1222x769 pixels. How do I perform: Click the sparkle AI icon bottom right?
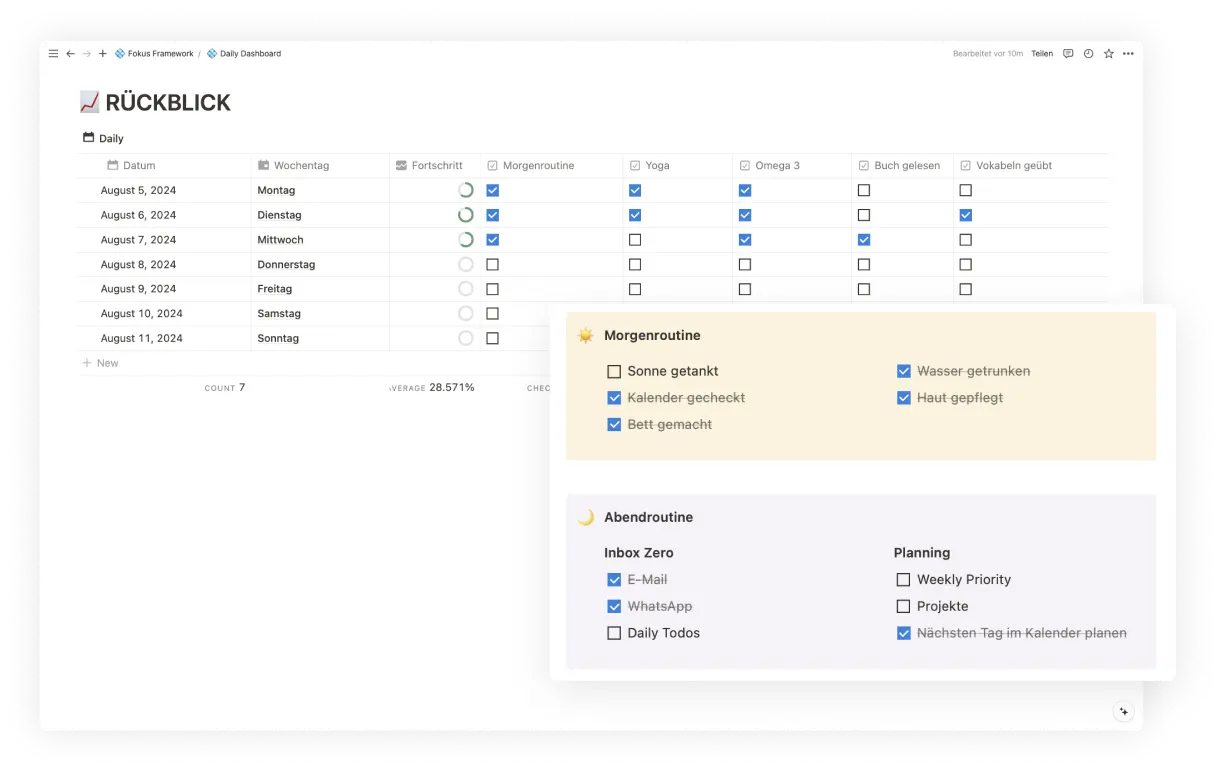1123,712
